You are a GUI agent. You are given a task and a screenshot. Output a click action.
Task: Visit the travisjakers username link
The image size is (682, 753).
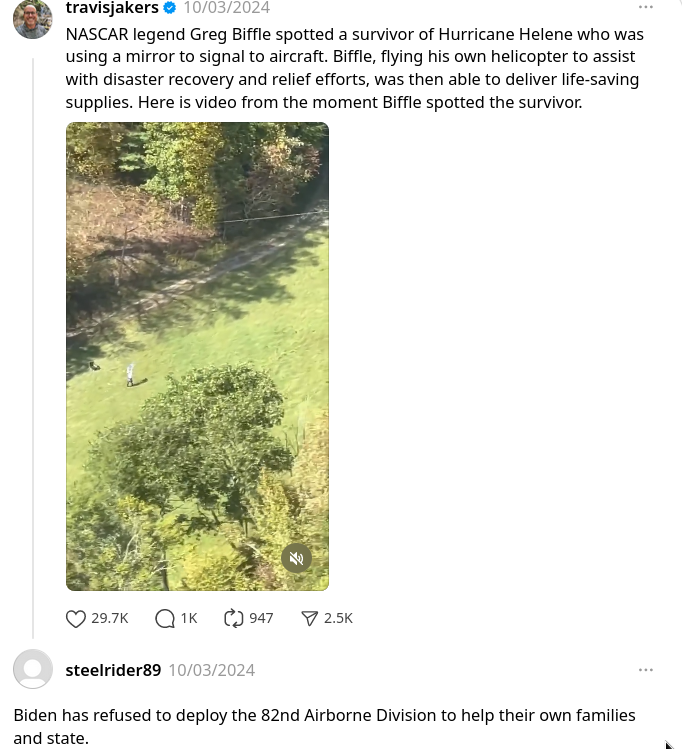(x=112, y=8)
